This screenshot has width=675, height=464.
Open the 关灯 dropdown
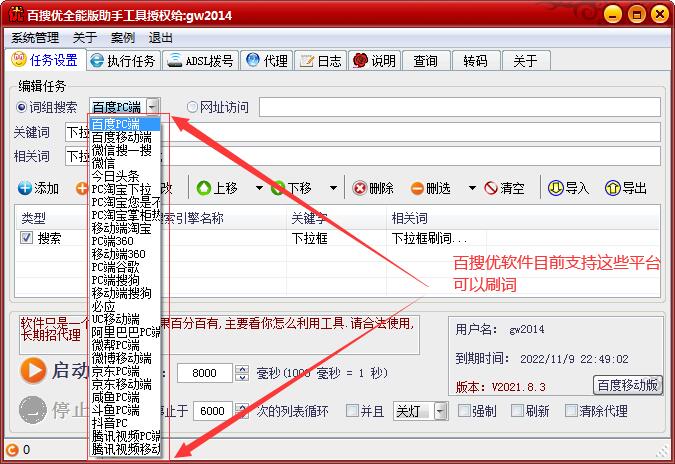(420, 411)
